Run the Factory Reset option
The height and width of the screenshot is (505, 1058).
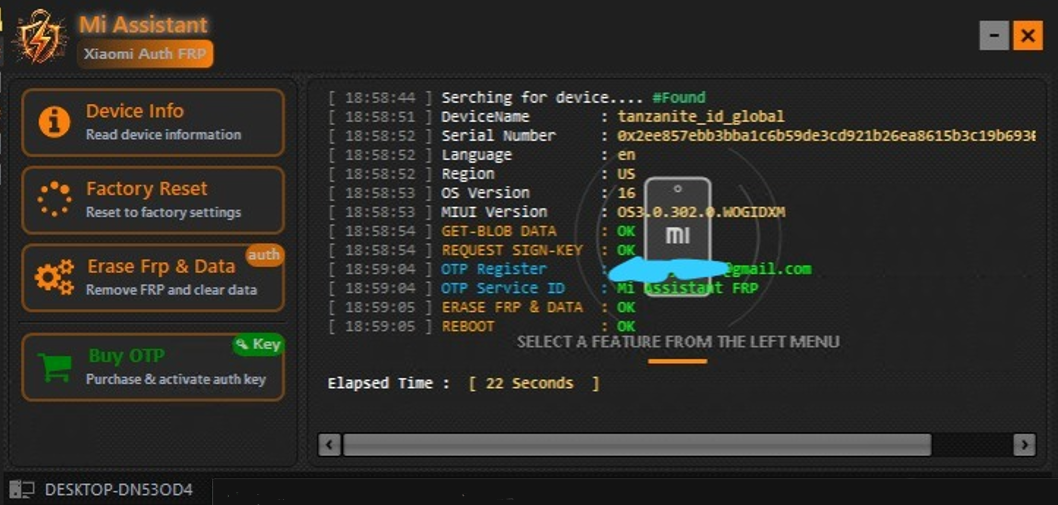click(153, 200)
